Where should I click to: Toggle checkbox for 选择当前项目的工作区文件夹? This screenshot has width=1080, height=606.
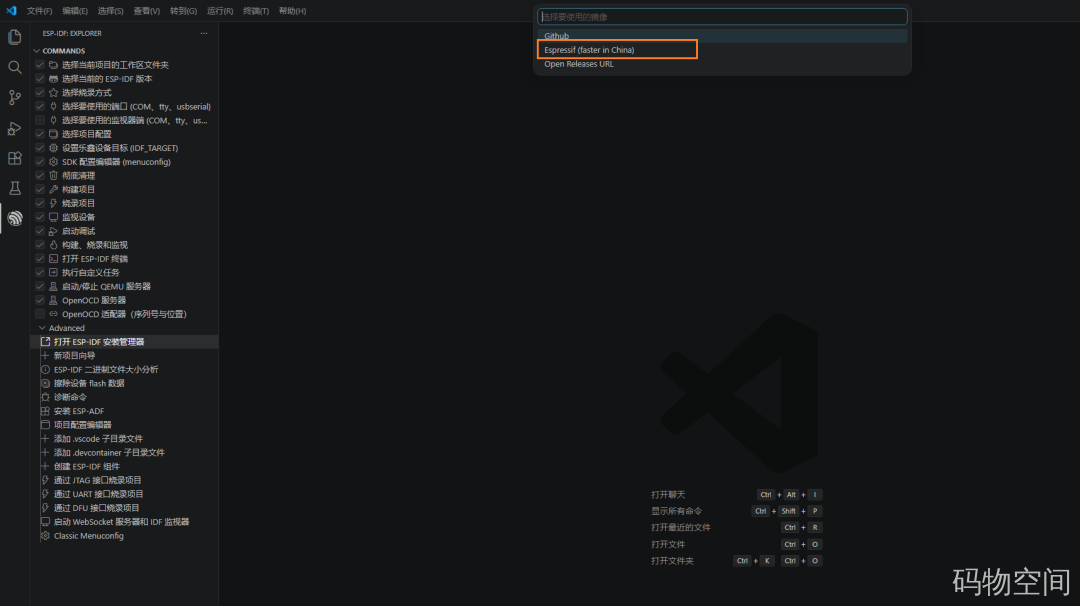pyautogui.click(x=40, y=65)
